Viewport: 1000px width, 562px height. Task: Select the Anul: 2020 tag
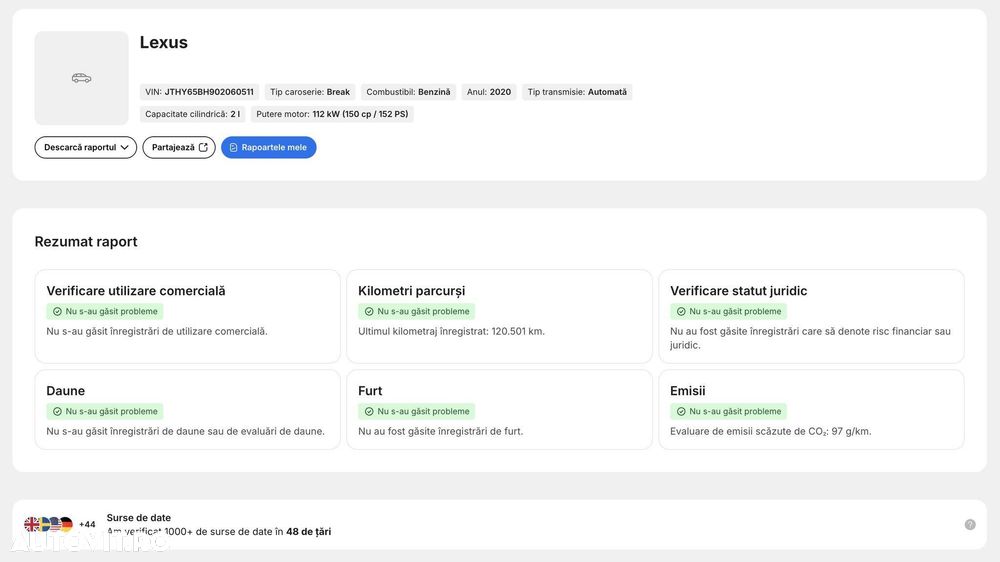[489, 92]
